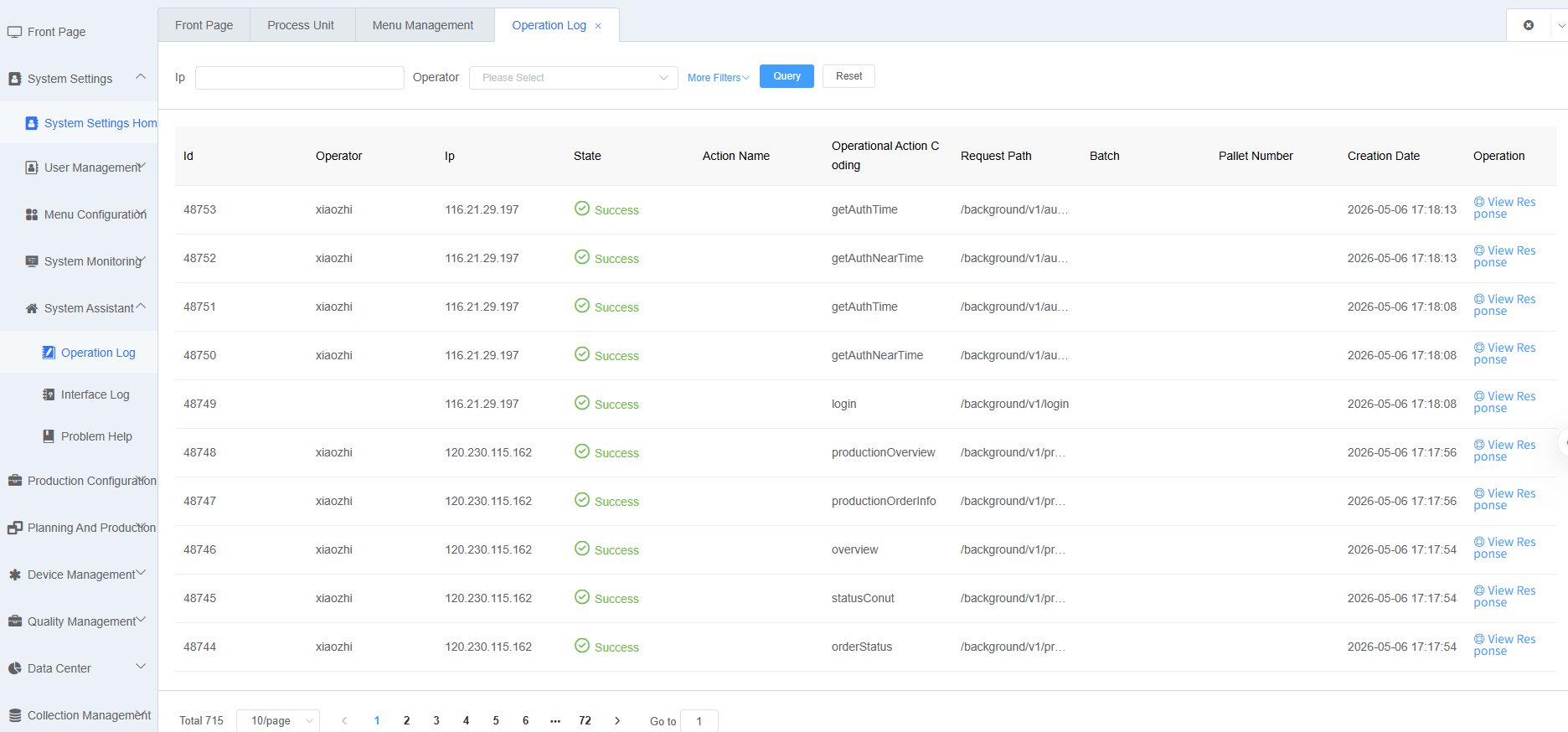Click the System Monitoring icon
1568x732 pixels.
pos(32,261)
